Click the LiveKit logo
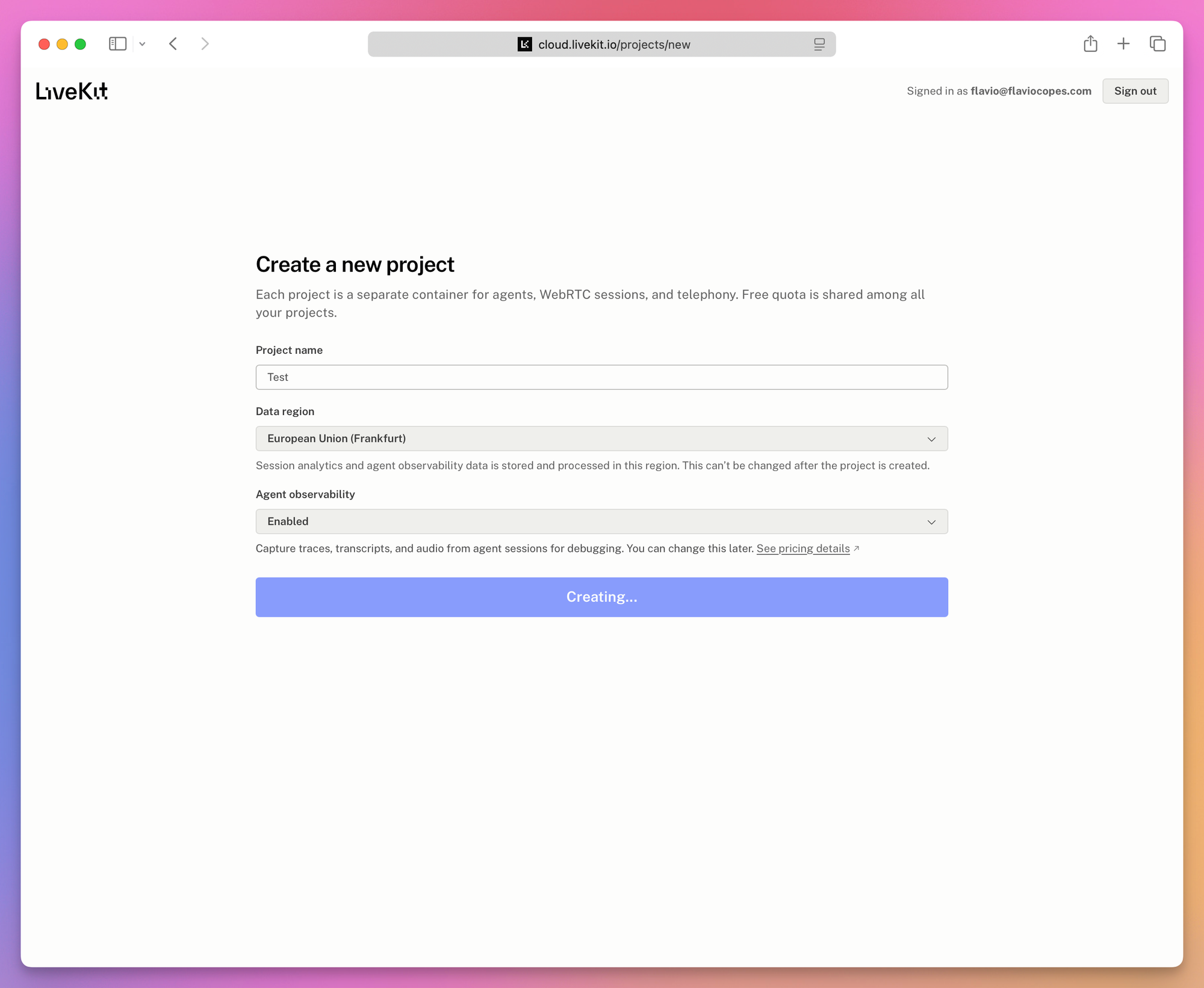The width and height of the screenshot is (1204, 988). pos(72,91)
